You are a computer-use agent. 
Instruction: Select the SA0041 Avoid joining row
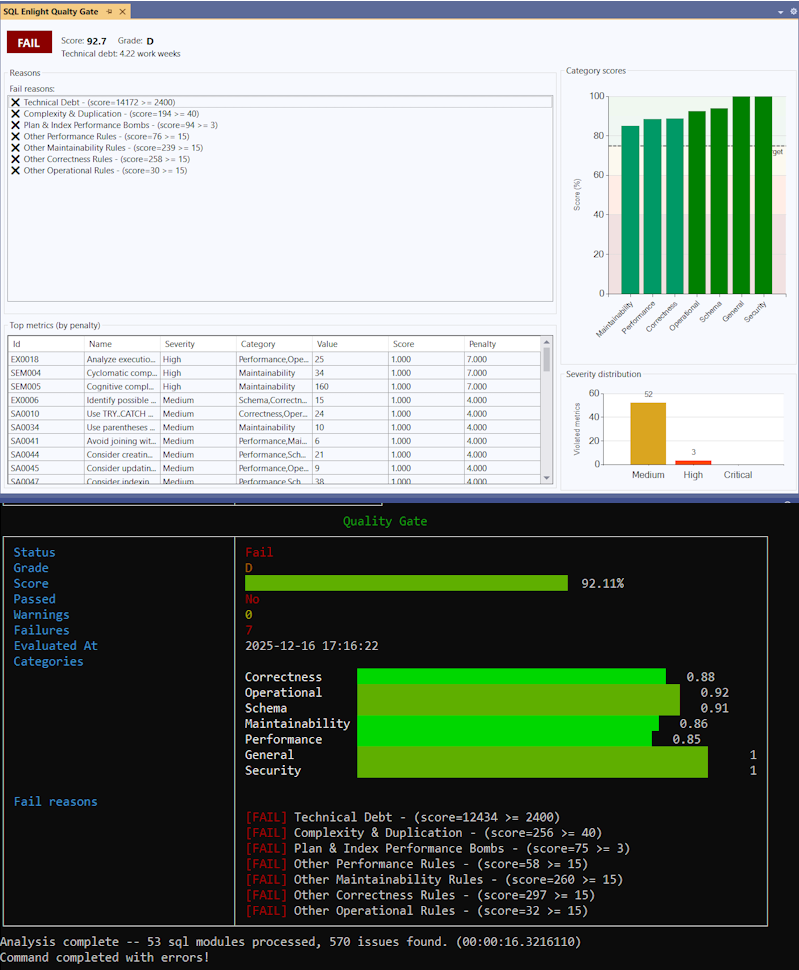click(x=275, y=441)
